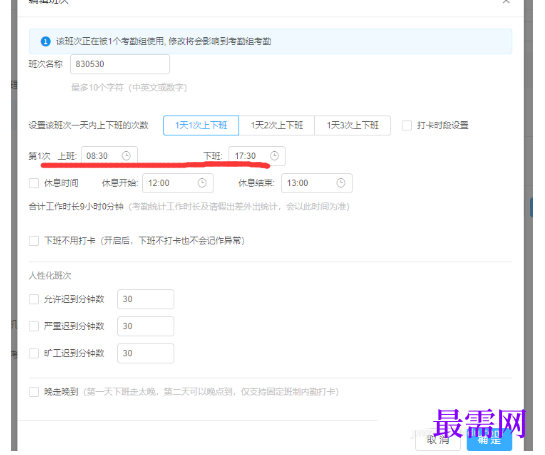Click the 休息开始 label

120,183
